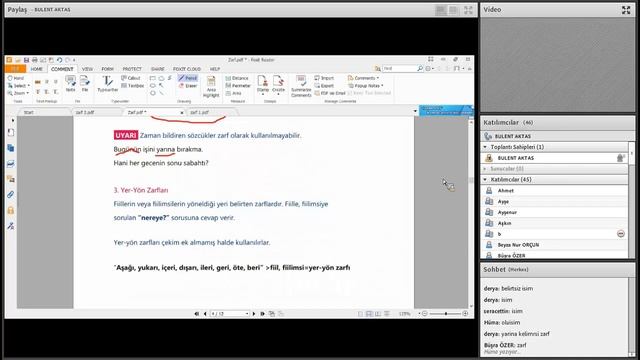Viewport: 640px width, 360px height.
Task: Open the security lock panel
Action: pyautogui.click(x=11, y=210)
